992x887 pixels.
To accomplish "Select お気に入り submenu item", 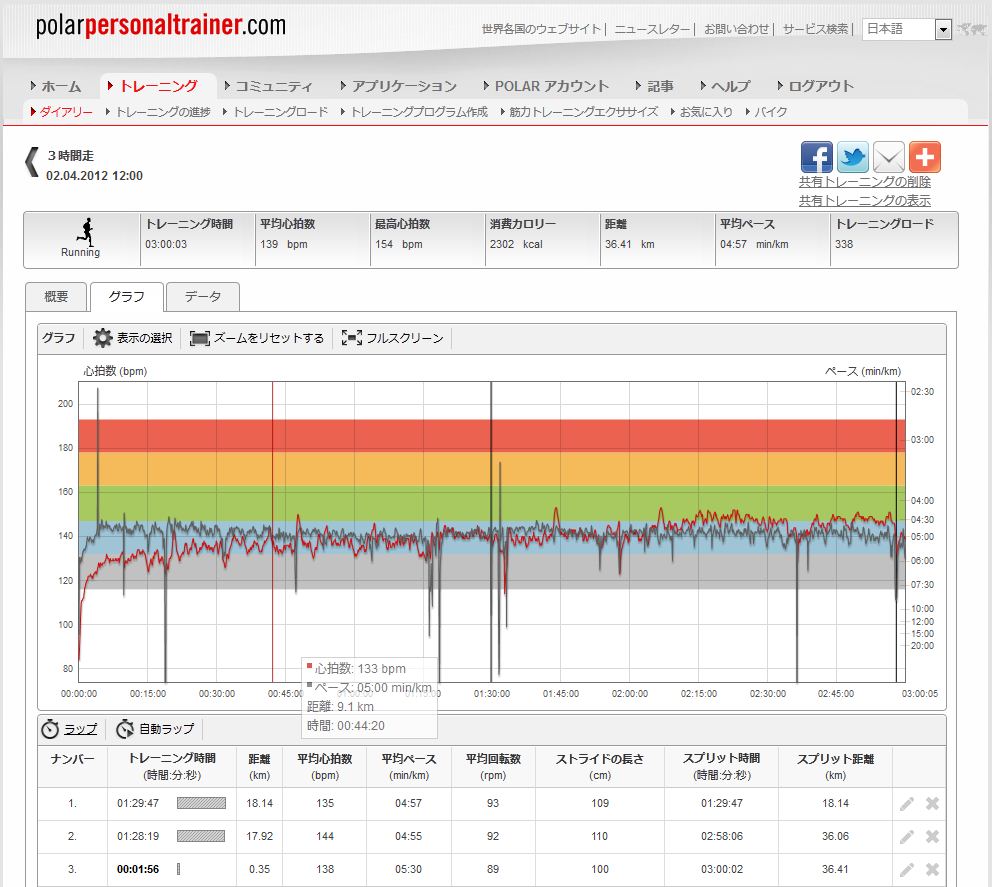I will 702,112.
